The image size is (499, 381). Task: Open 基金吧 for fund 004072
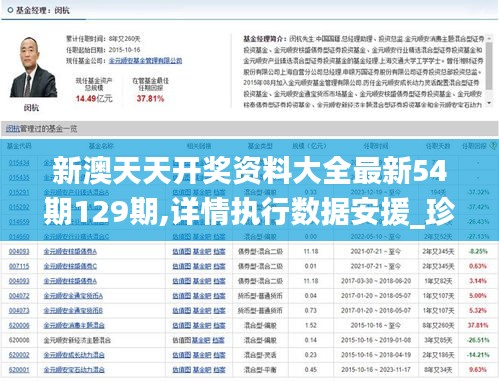pos(202,296)
